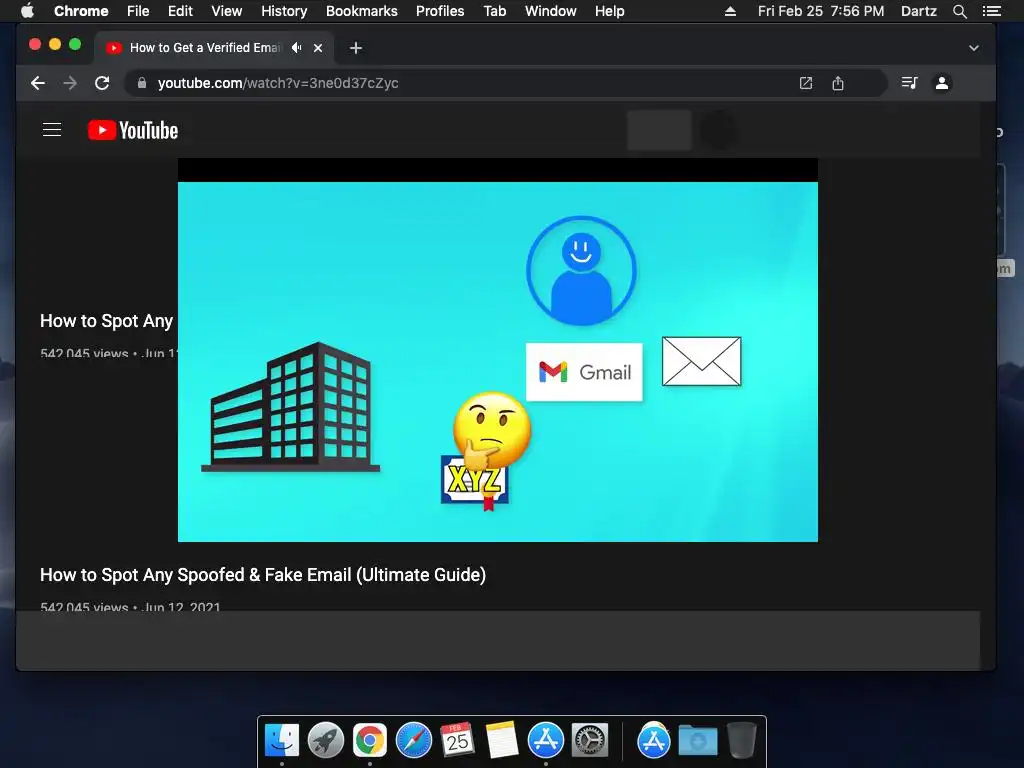Go back to previous page
Image resolution: width=1024 pixels, height=768 pixels.
38,83
